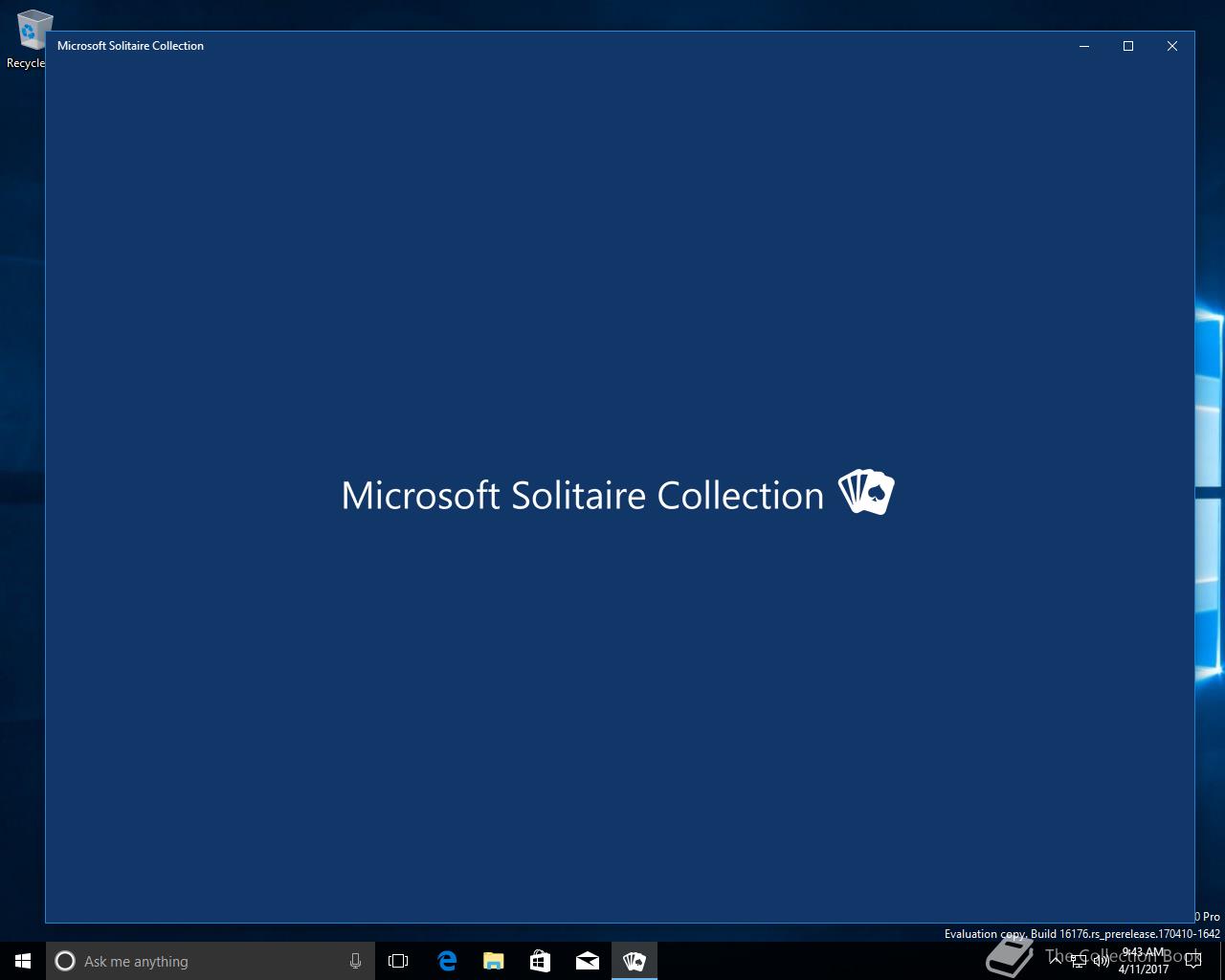Show hidden system tray icons
1225x980 pixels.
tap(1056, 960)
